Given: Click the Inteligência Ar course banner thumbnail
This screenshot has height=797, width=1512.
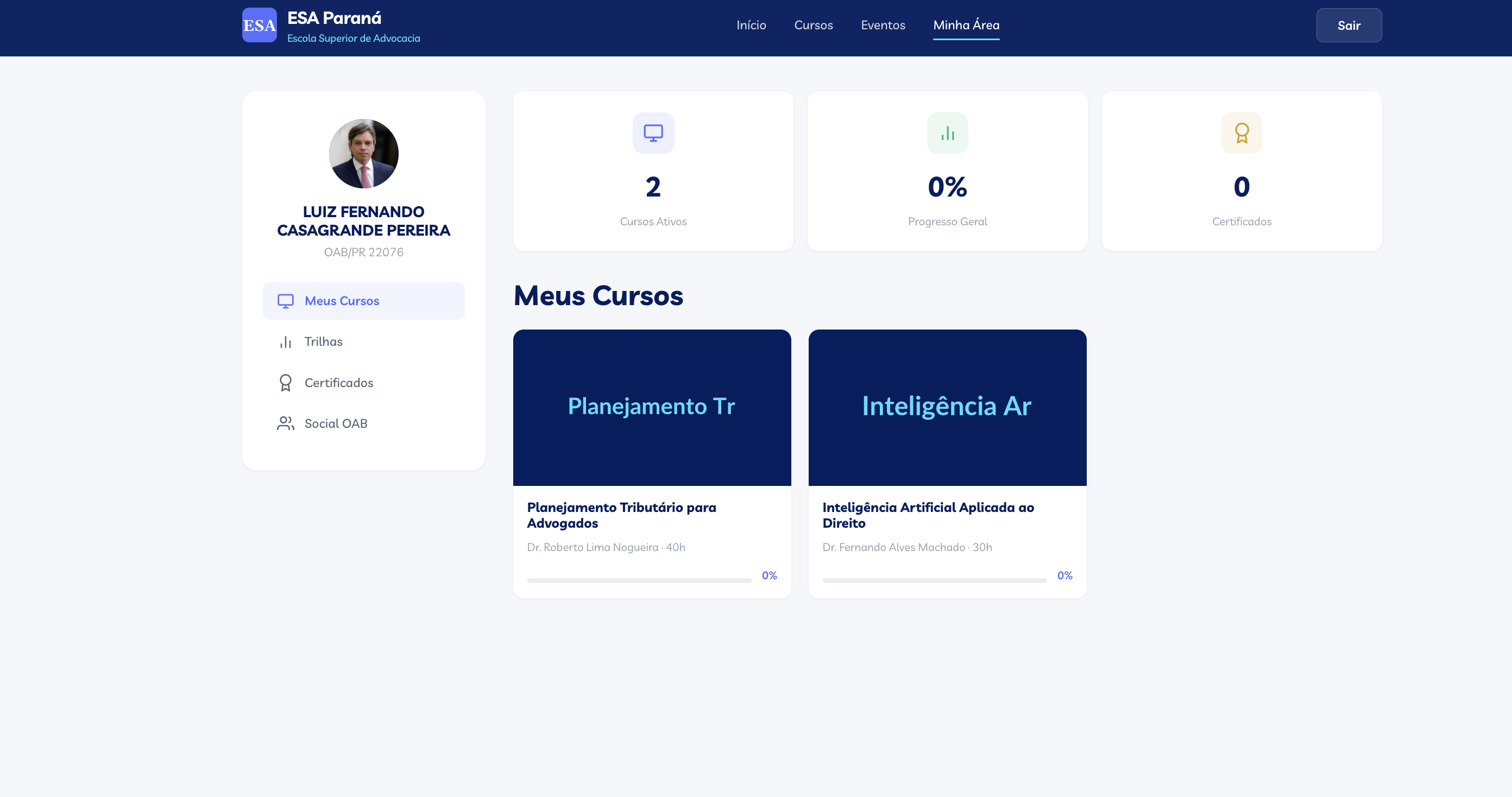Looking at the screenshot, I should pyautogui.click(x=947, y=407).
